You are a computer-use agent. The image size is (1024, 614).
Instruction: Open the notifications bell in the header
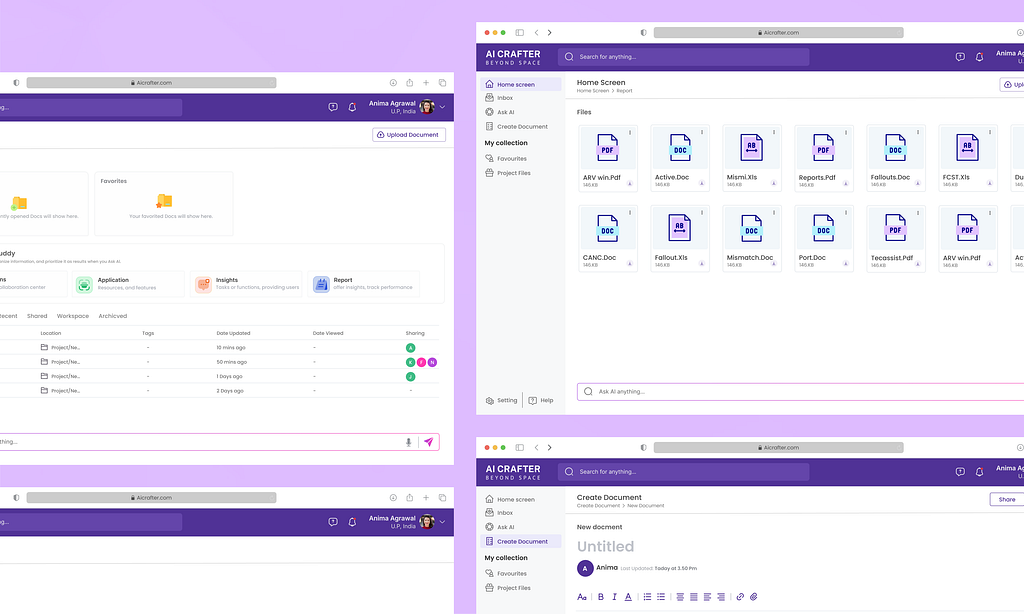tap(979, 57)
